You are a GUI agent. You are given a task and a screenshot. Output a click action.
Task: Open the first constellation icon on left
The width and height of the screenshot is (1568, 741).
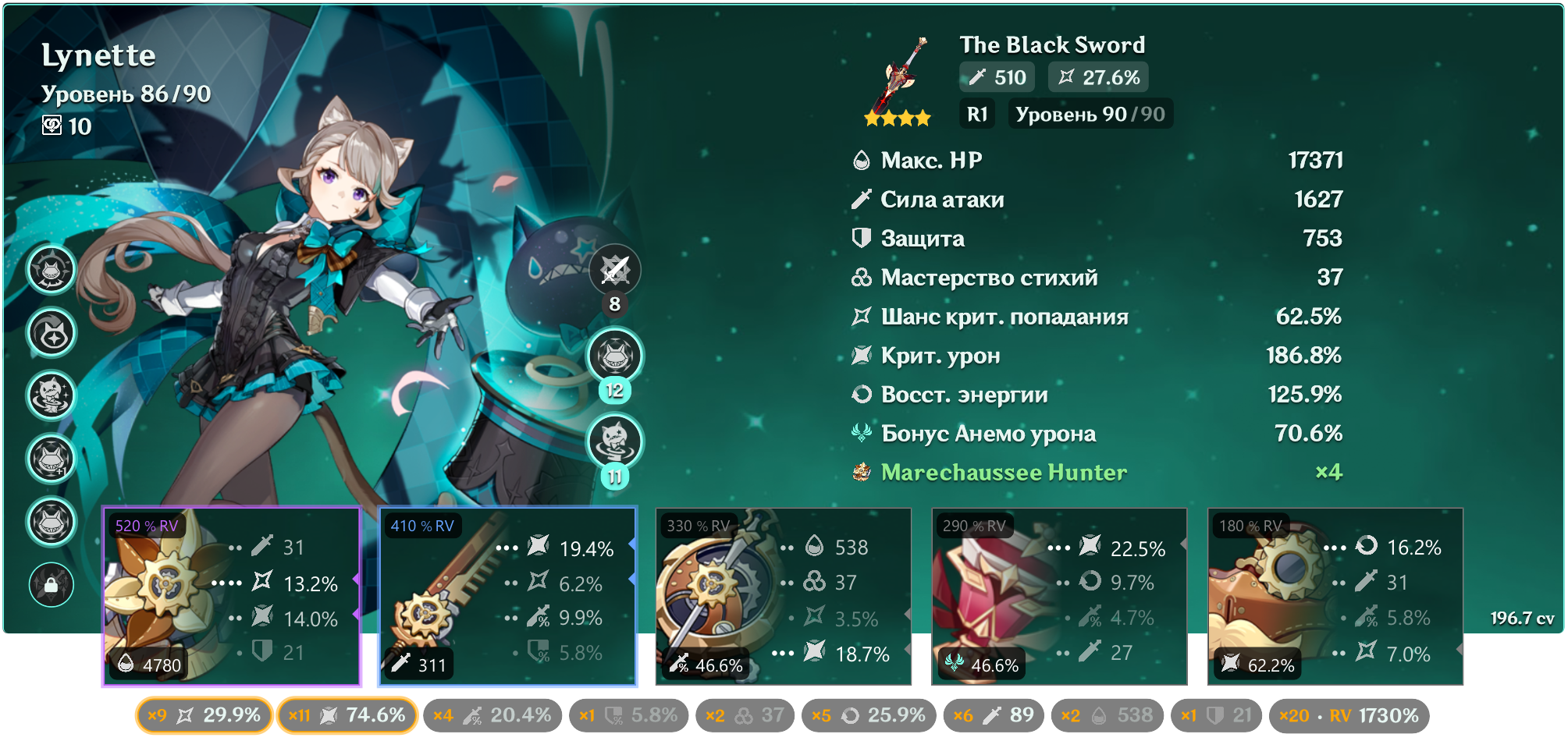(x=52, y=270)
